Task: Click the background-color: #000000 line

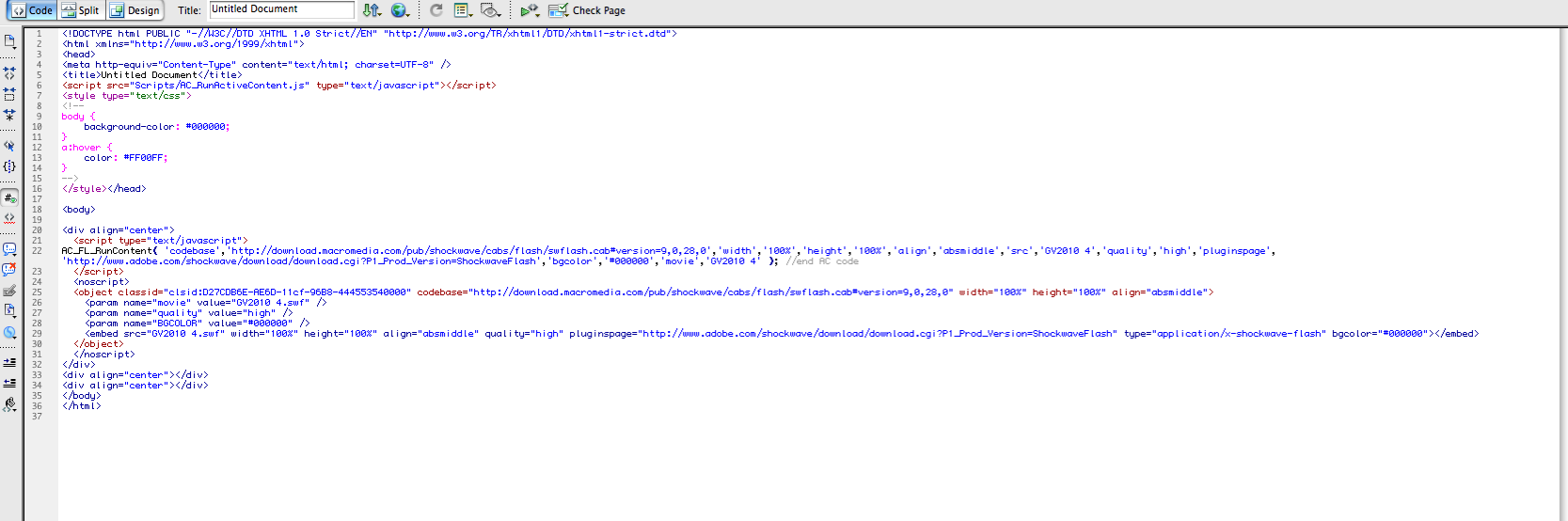Action: click(156, 127)
